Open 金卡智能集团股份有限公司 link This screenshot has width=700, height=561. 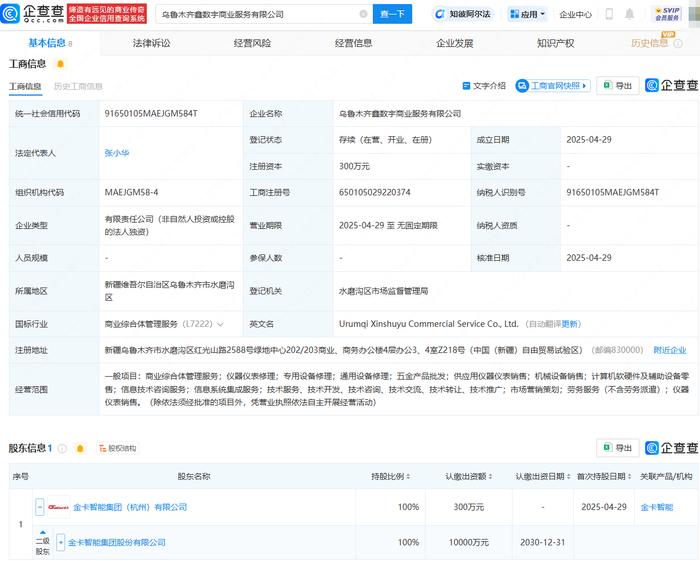coord(117,543)
